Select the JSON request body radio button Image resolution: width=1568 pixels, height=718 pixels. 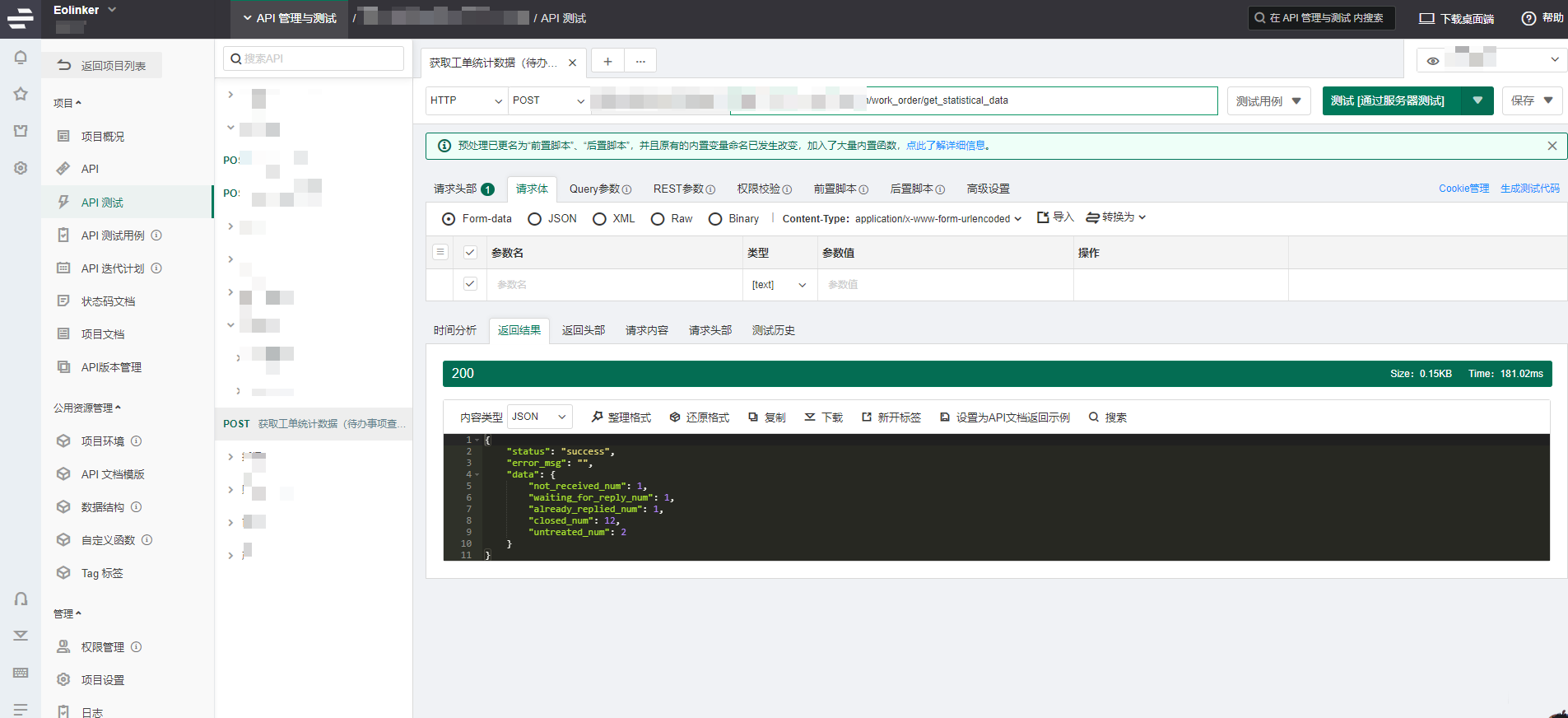coord(535,219)
